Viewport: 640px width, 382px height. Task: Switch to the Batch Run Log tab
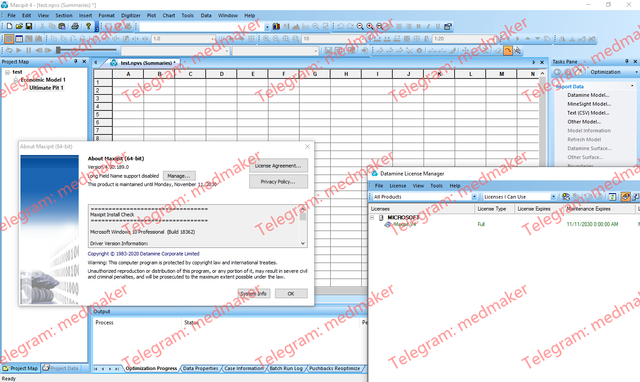tap(286, 368)
